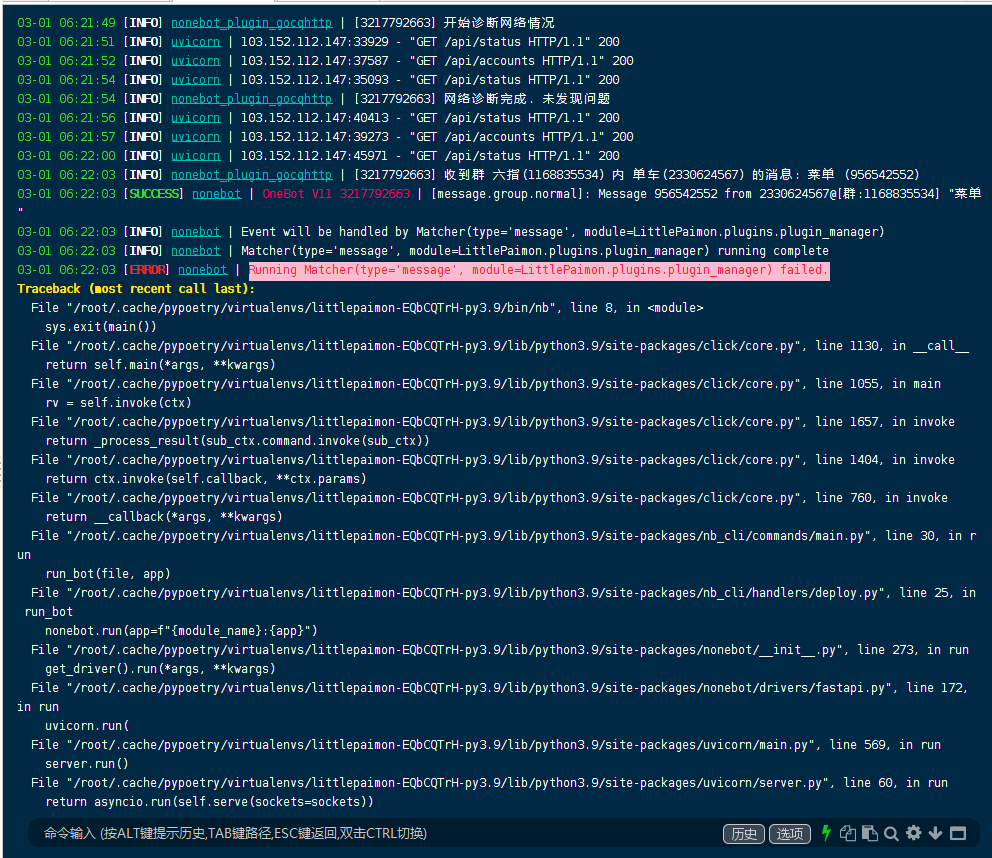Click the scroll-to-bottom arrow icon
The width and height of the screenshot is (992, 858).
[x=934, y=833]
